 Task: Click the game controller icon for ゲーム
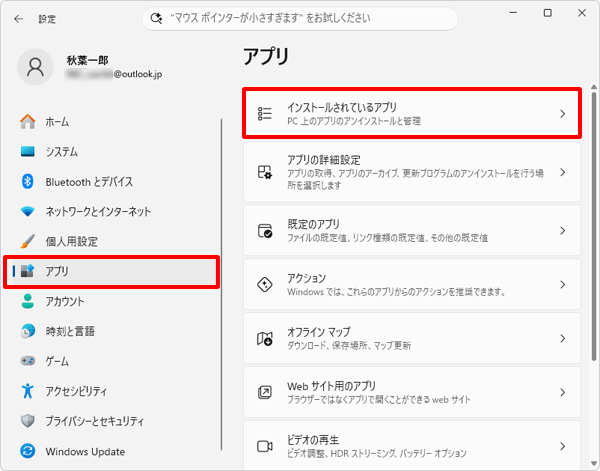tap(28, 360)
